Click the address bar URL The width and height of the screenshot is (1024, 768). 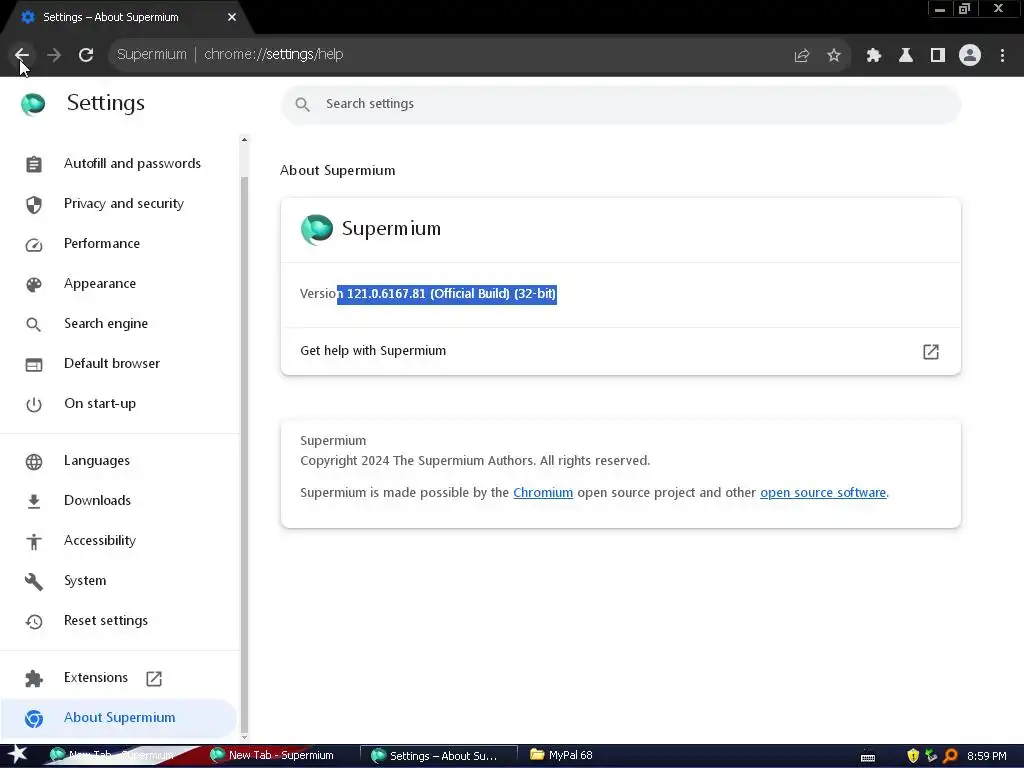pyautogui.click(x=274, y=55)
